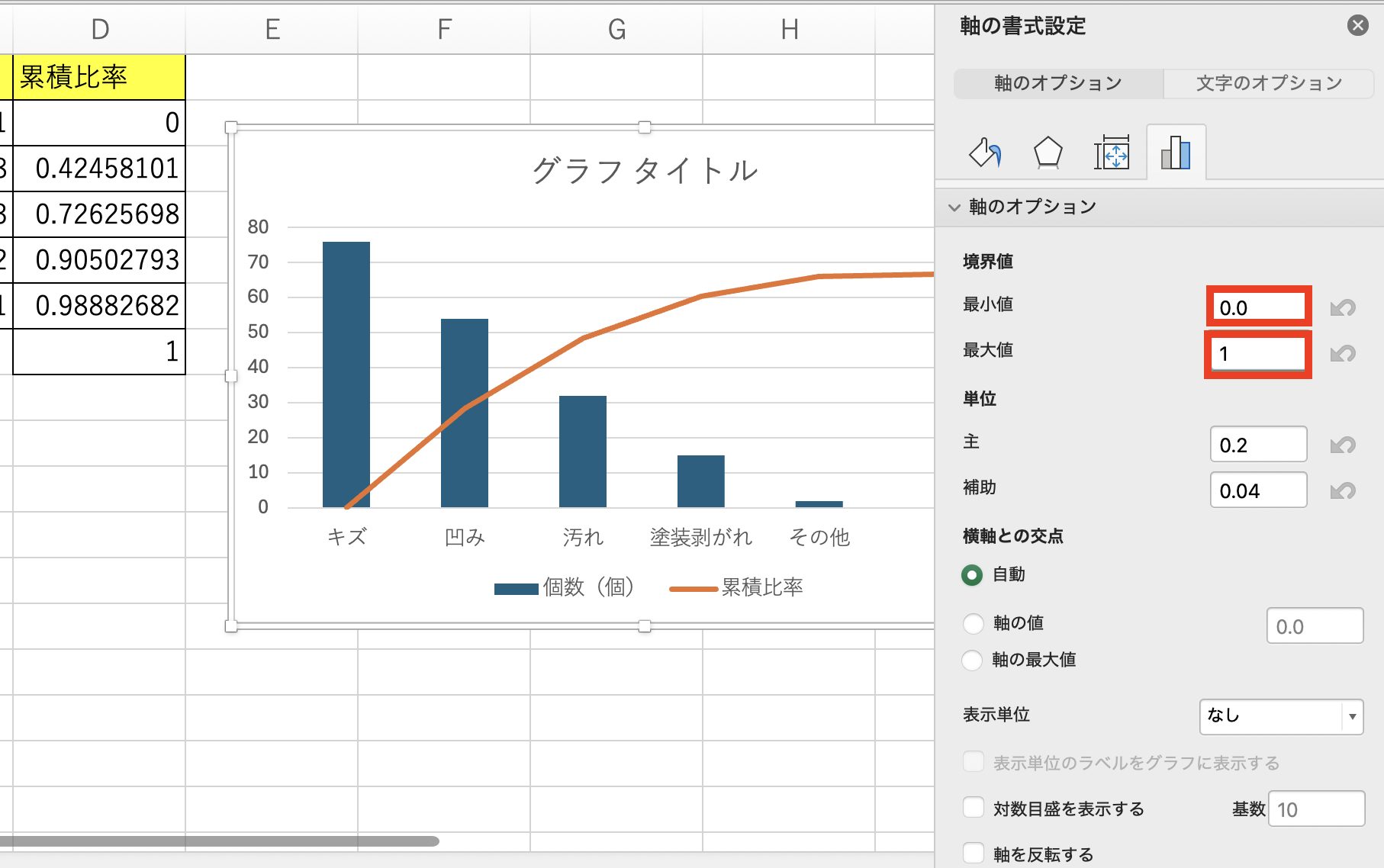
Task: Click the horizontal scrollbar thumb
Action: [220, 841]
